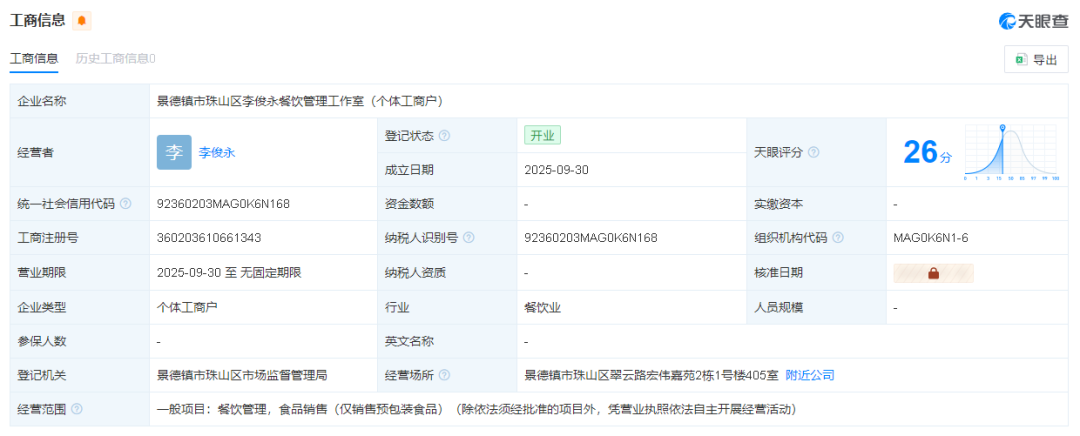Click the orange bell icon beside 工商信息 title

tap(82, 21)
